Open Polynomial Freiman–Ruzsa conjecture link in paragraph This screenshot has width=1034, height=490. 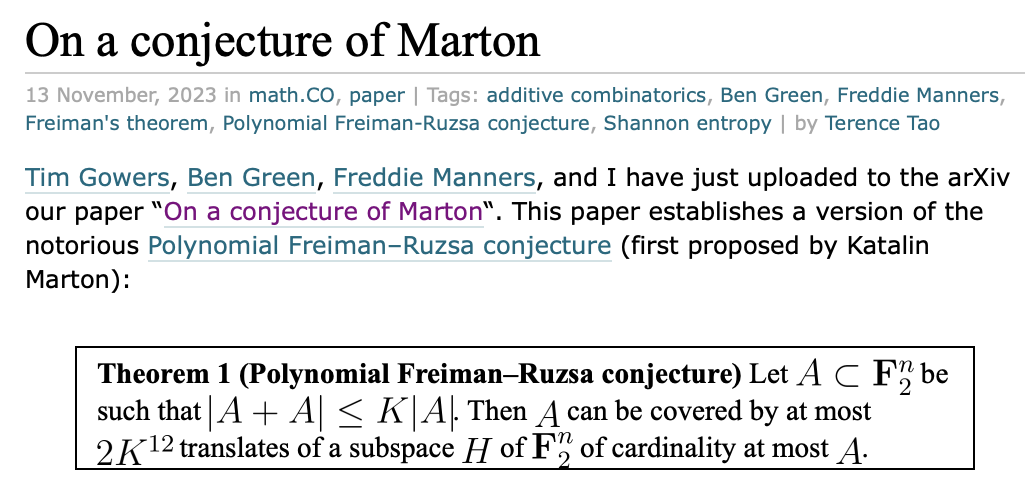(379, 247)
